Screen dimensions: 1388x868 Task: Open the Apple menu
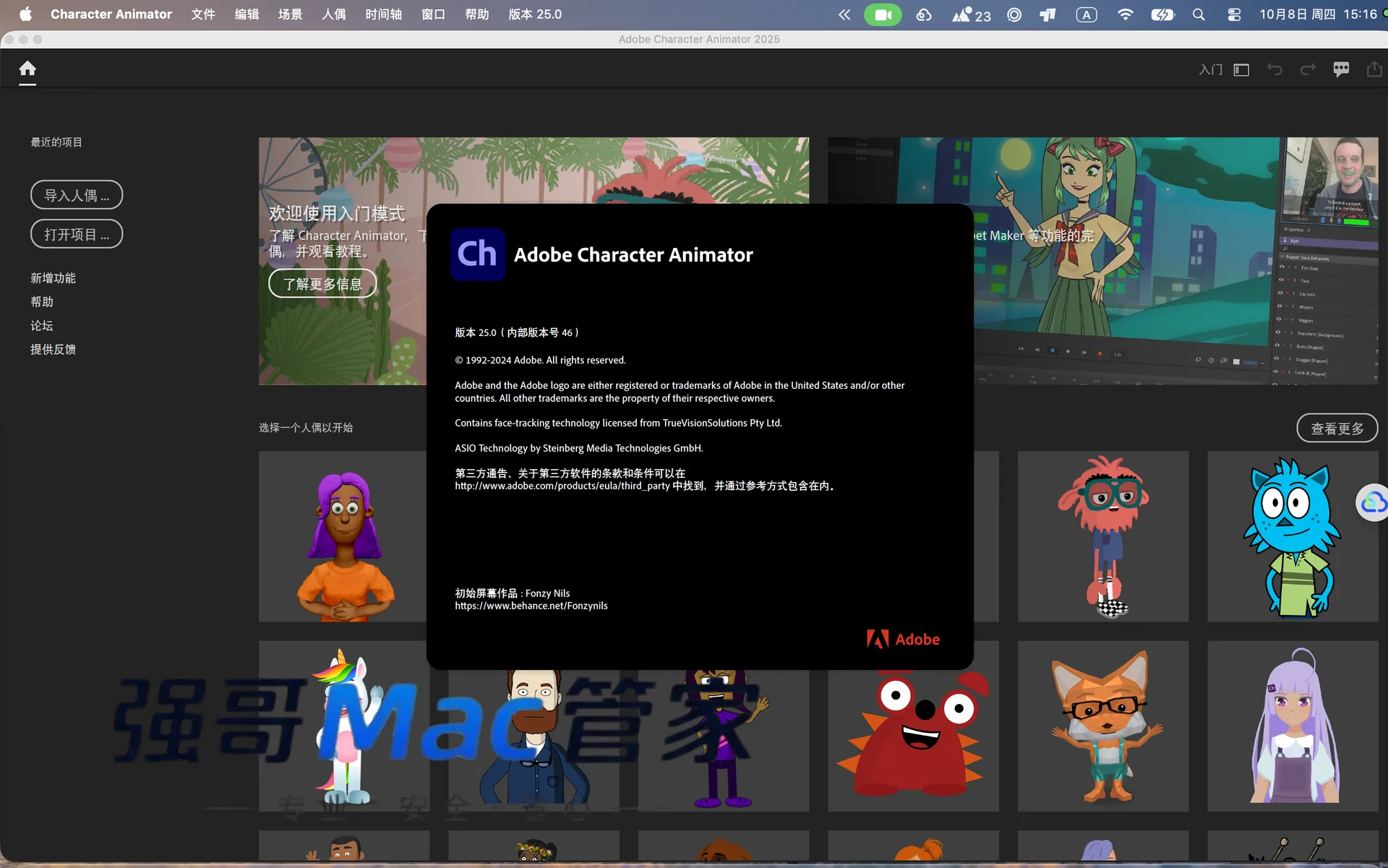25,14
